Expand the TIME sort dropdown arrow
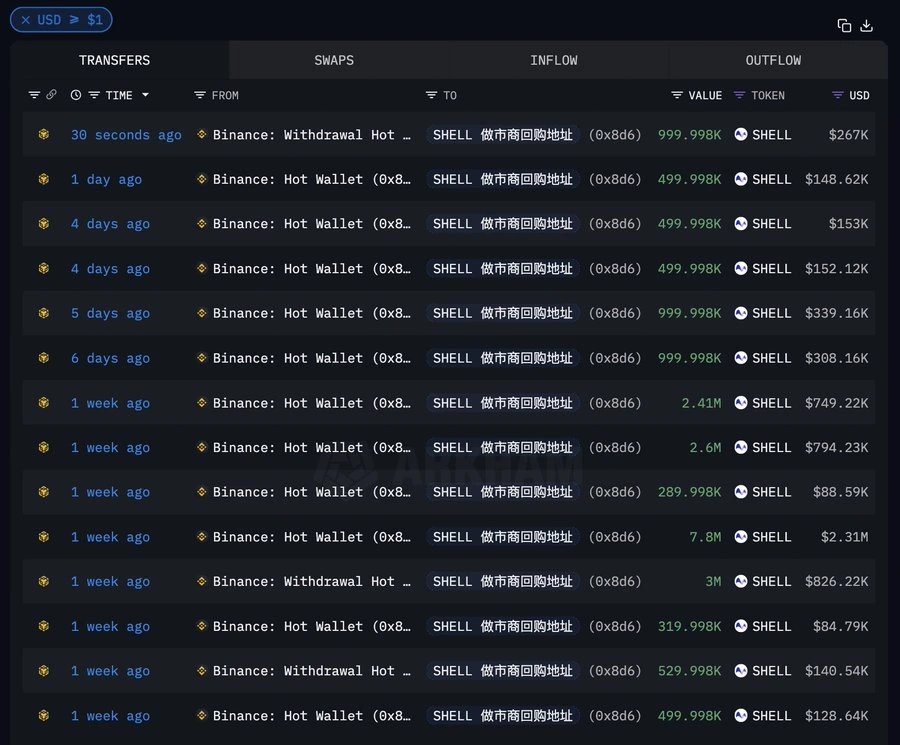This screenshot has height=745, width=900. (145, 95)
